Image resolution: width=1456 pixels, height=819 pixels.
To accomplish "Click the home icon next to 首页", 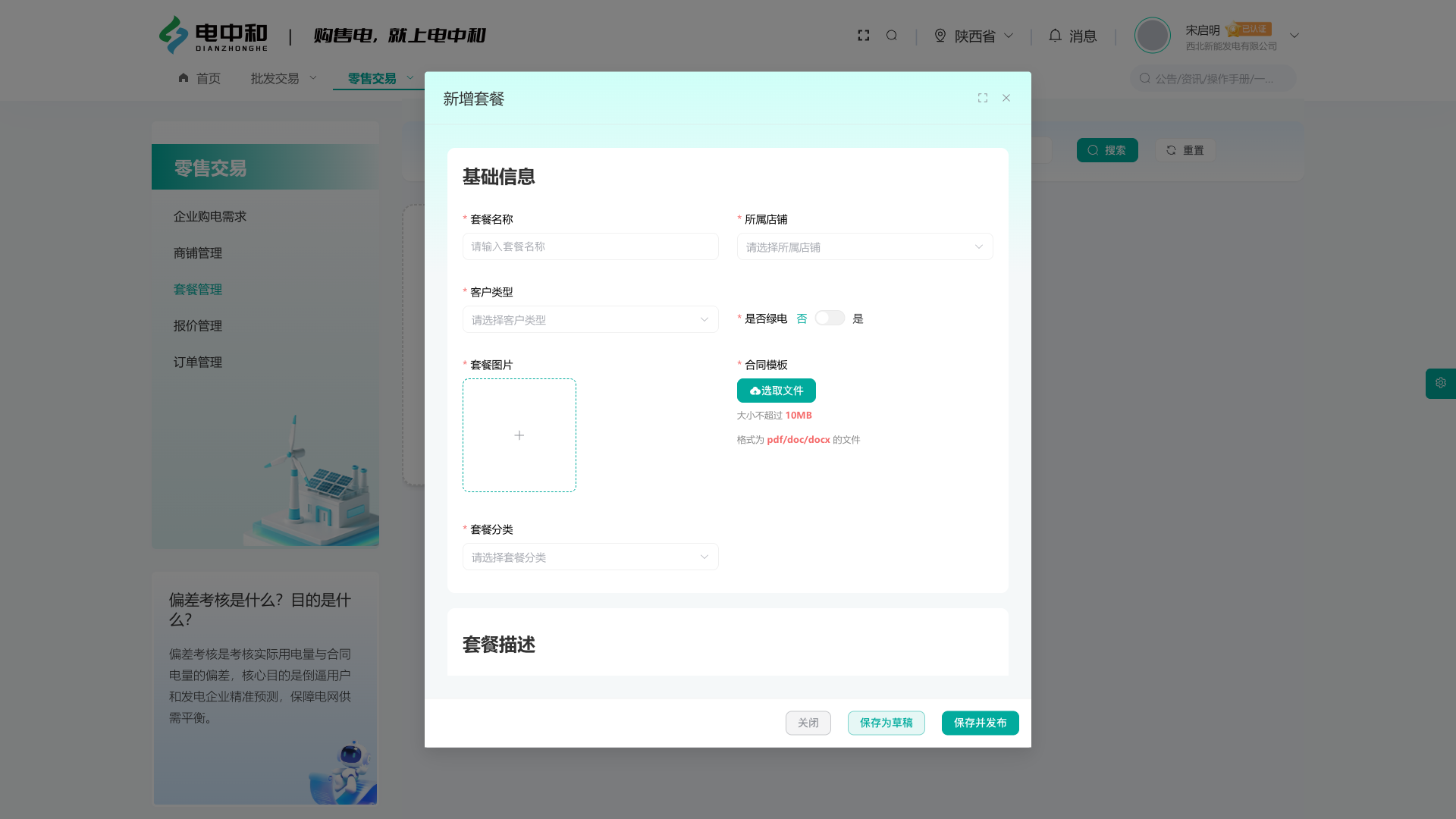I will click(184, 78).
